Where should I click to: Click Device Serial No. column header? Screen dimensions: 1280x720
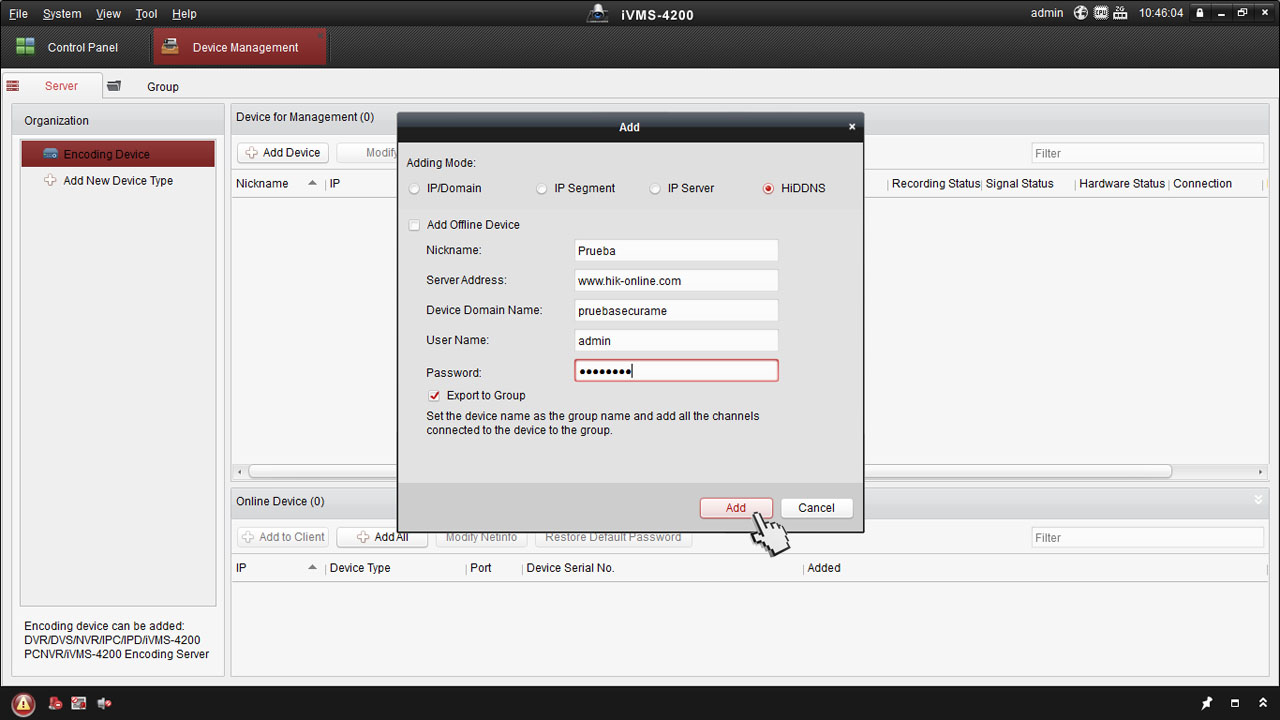pyautogui.click(x=570, y=568)
